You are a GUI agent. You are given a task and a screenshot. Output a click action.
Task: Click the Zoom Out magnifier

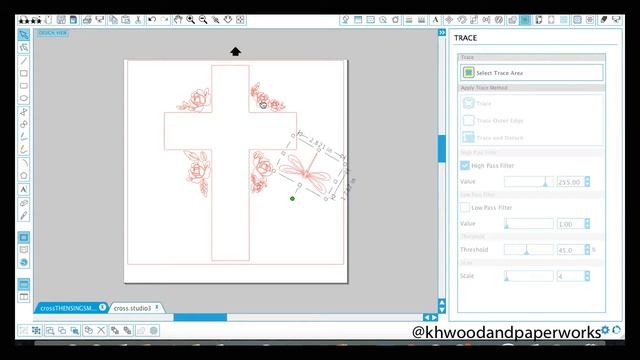(x=203, y=20)
